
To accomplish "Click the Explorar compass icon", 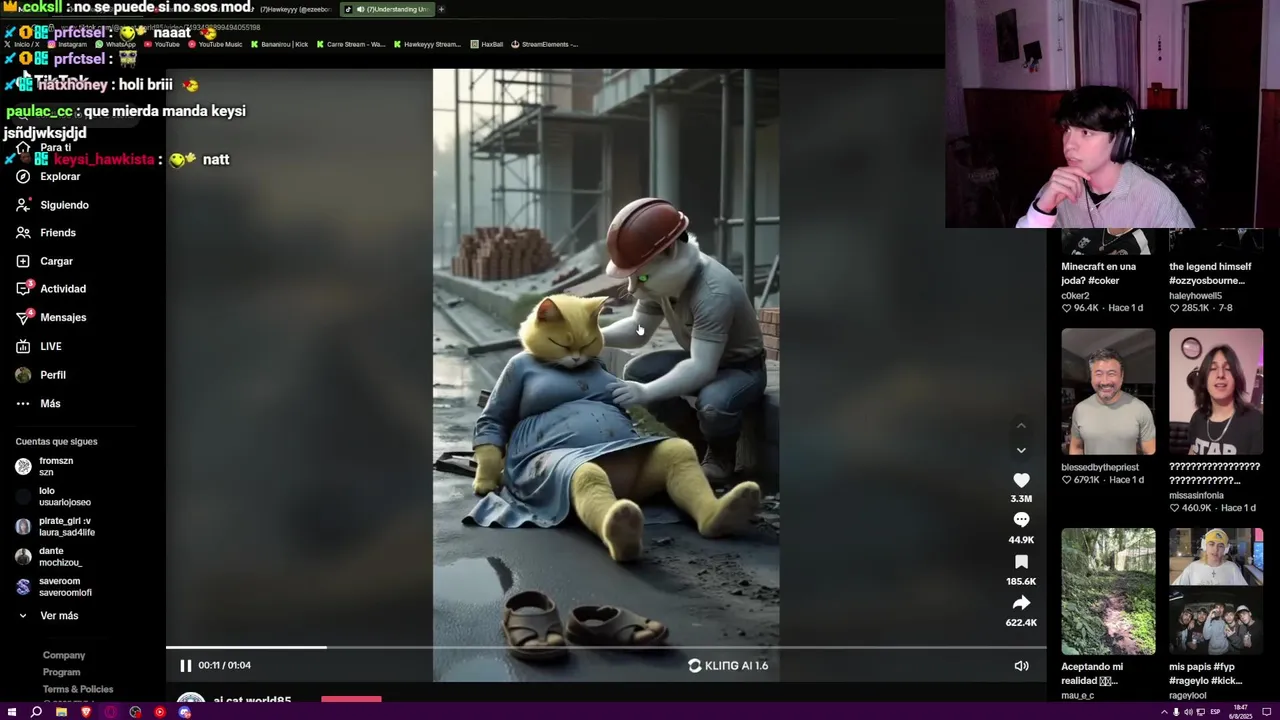I will (x=23, y=177).
